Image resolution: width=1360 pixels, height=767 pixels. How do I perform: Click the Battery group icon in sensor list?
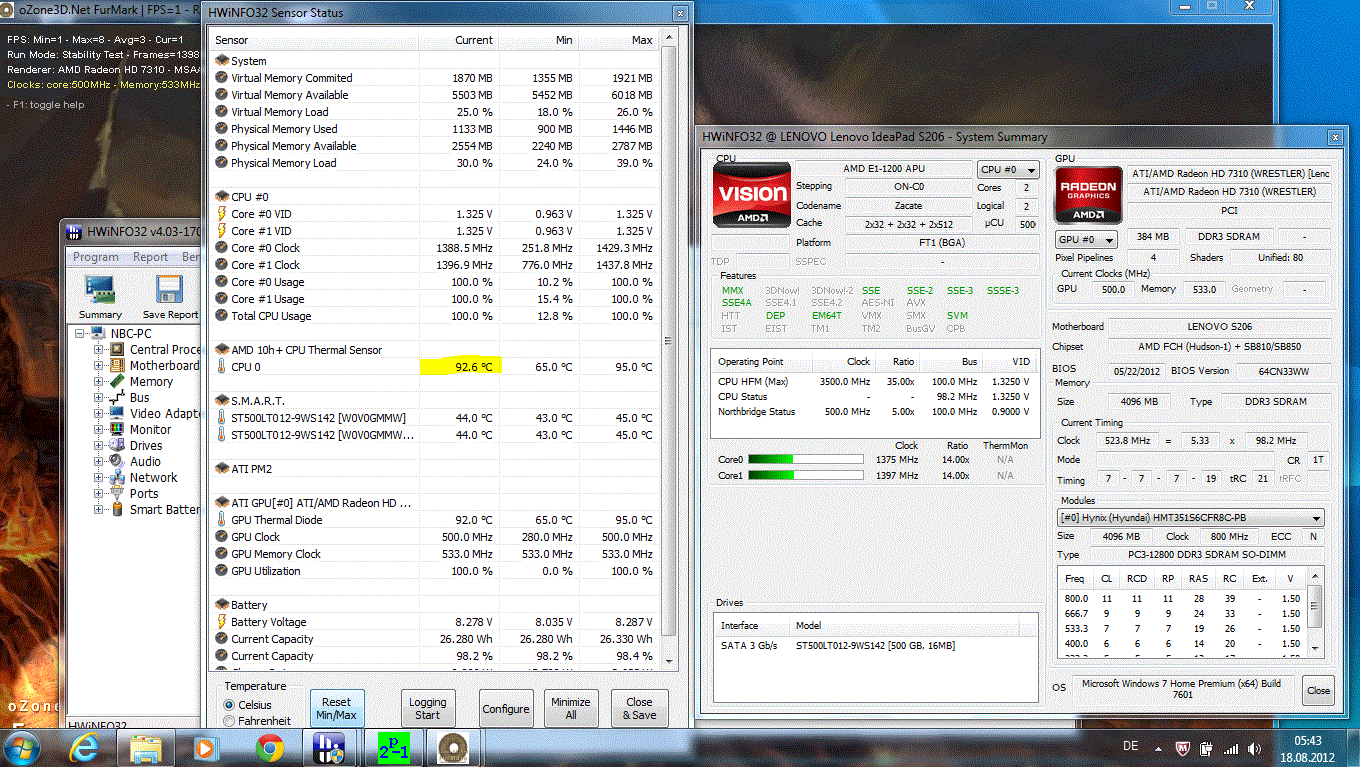[x=222, y=605]
